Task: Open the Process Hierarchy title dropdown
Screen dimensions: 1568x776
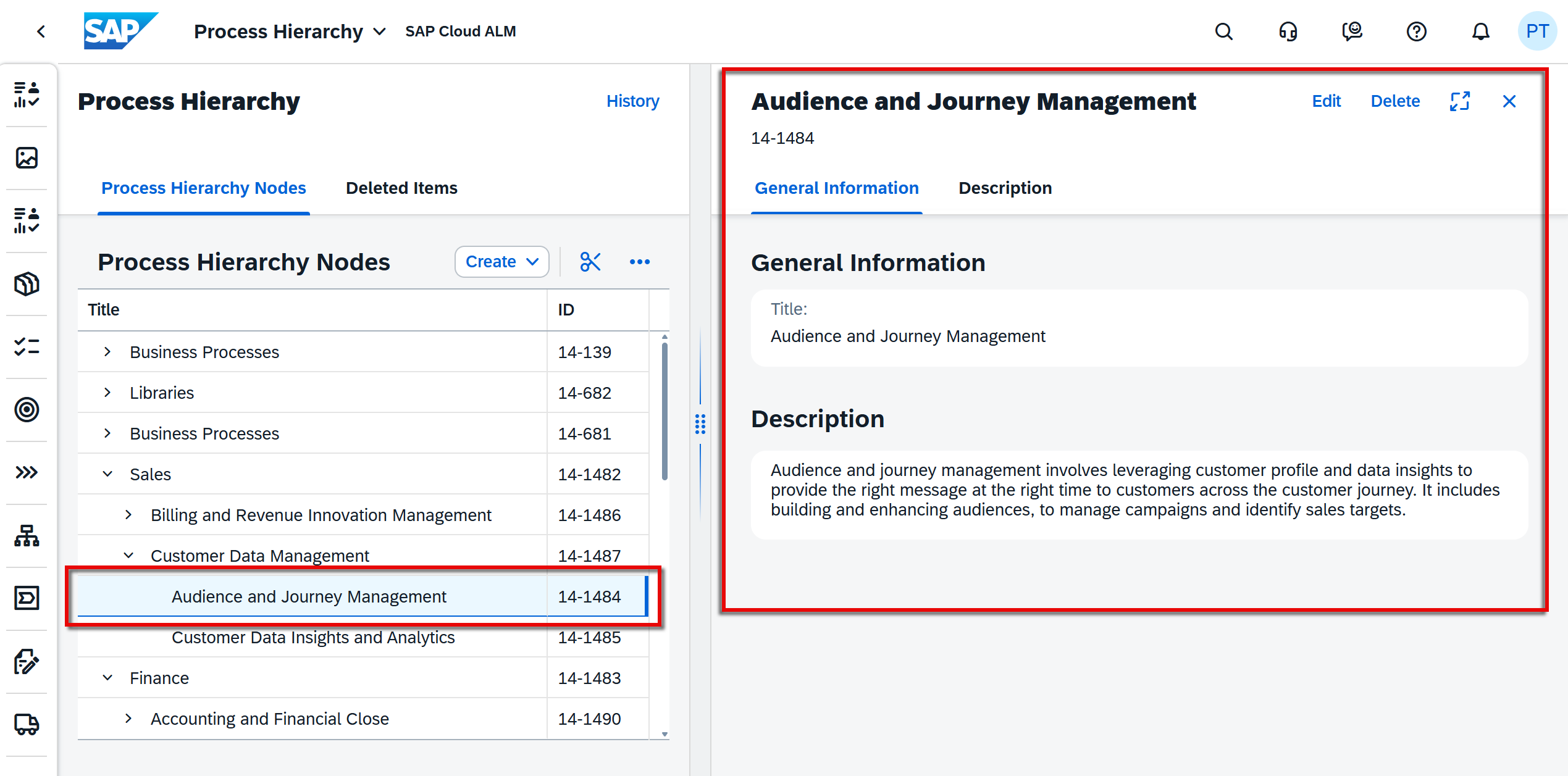Action: pos(290,31)
